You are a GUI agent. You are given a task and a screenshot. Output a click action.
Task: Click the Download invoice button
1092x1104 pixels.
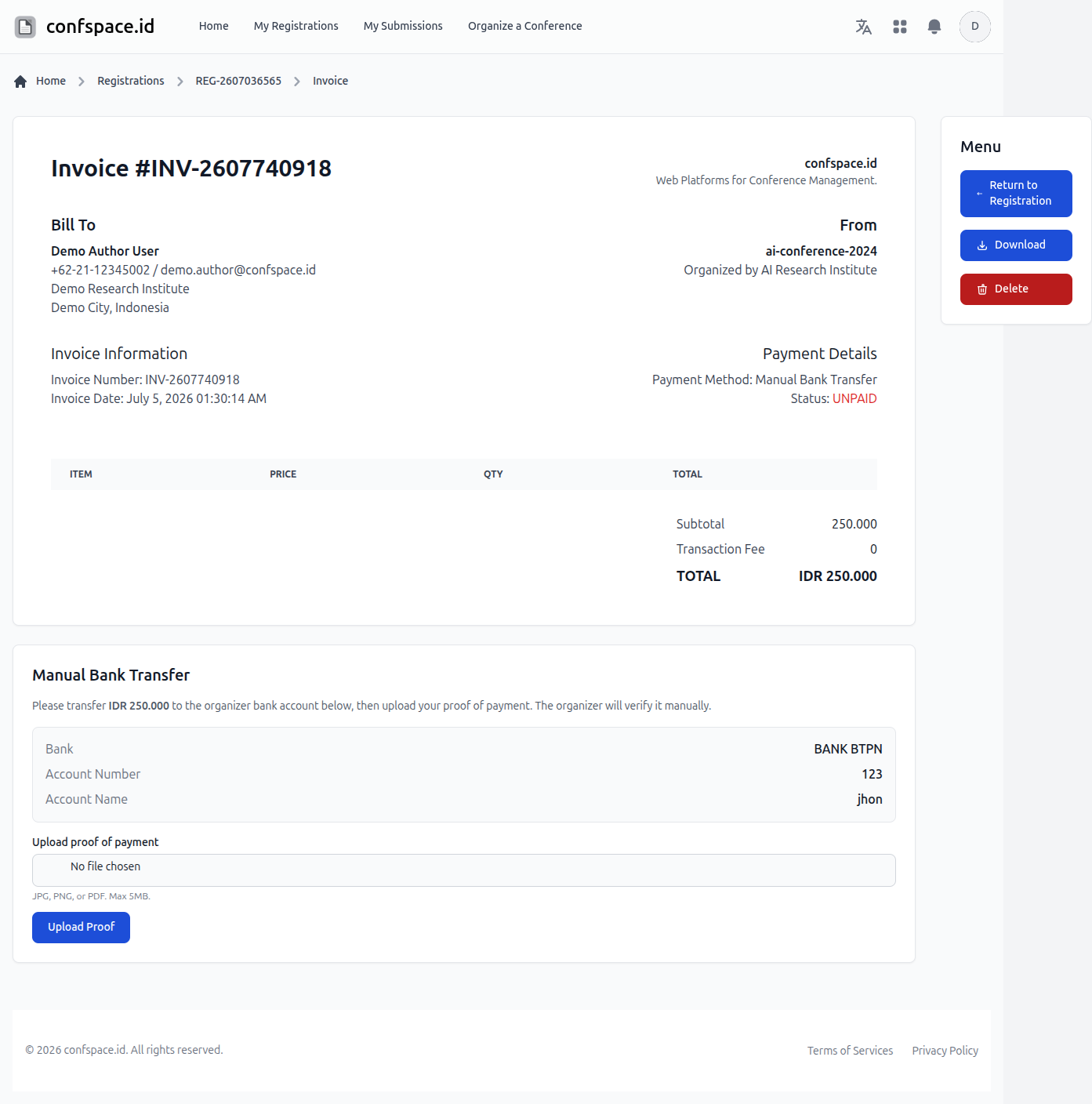(x=1016, y=245)
